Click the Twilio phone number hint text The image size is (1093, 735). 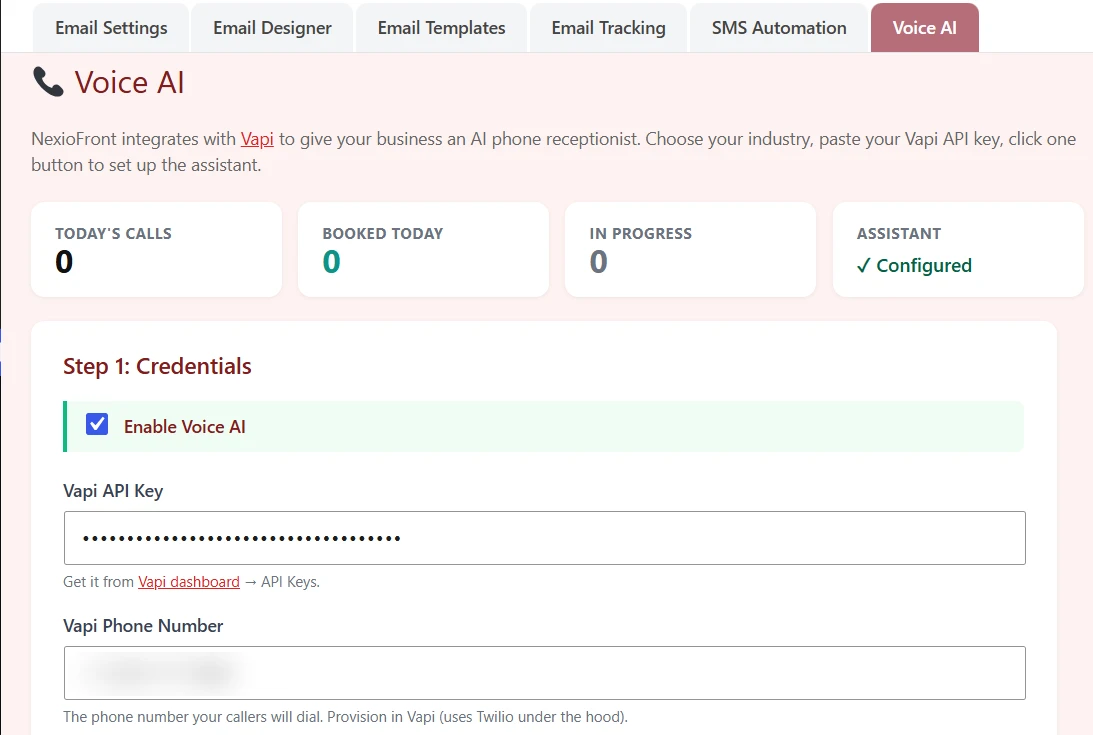(345, 717)
